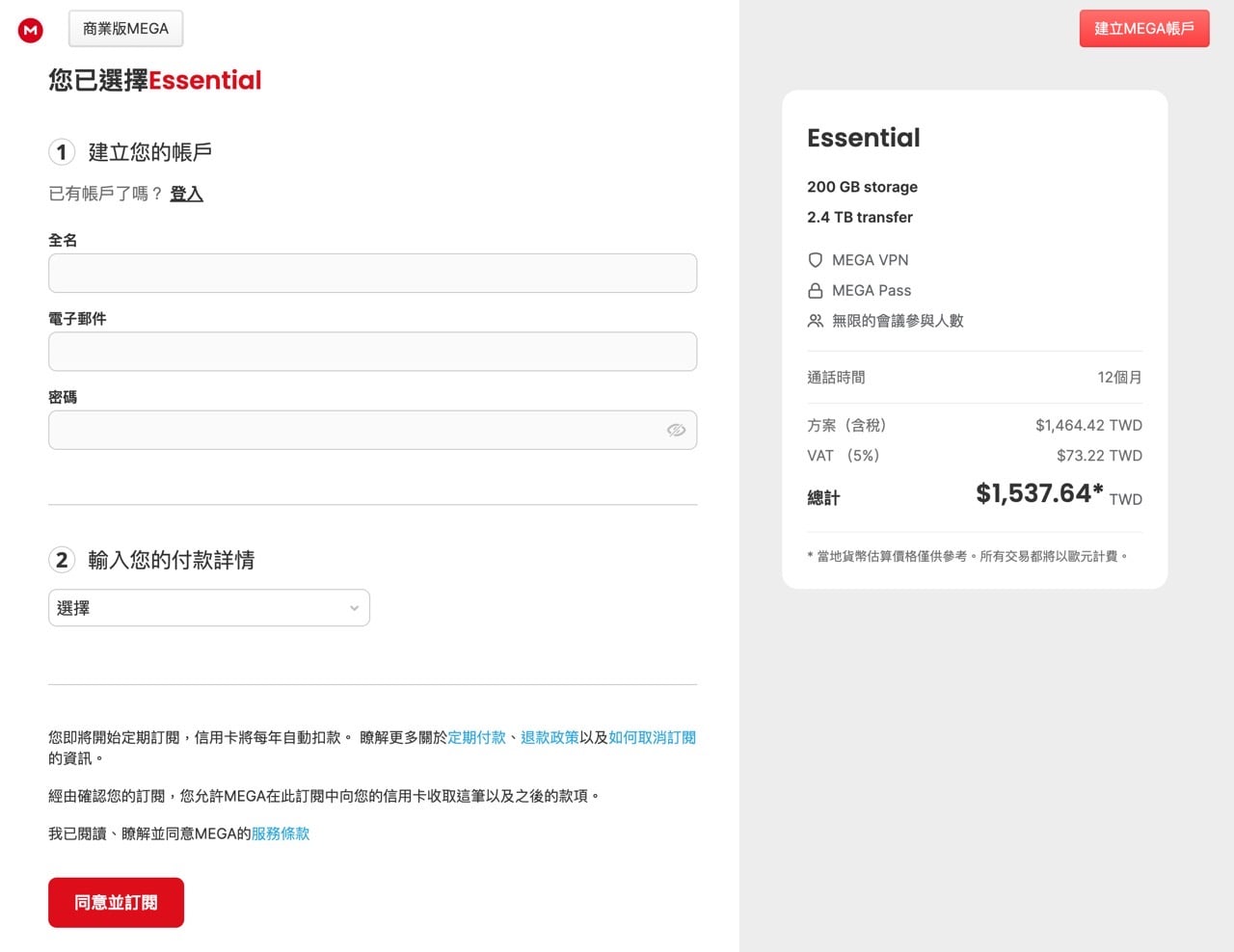Follow the 登入 link
The height and width of the screenshot is (952, 1234).
[186, 194]
